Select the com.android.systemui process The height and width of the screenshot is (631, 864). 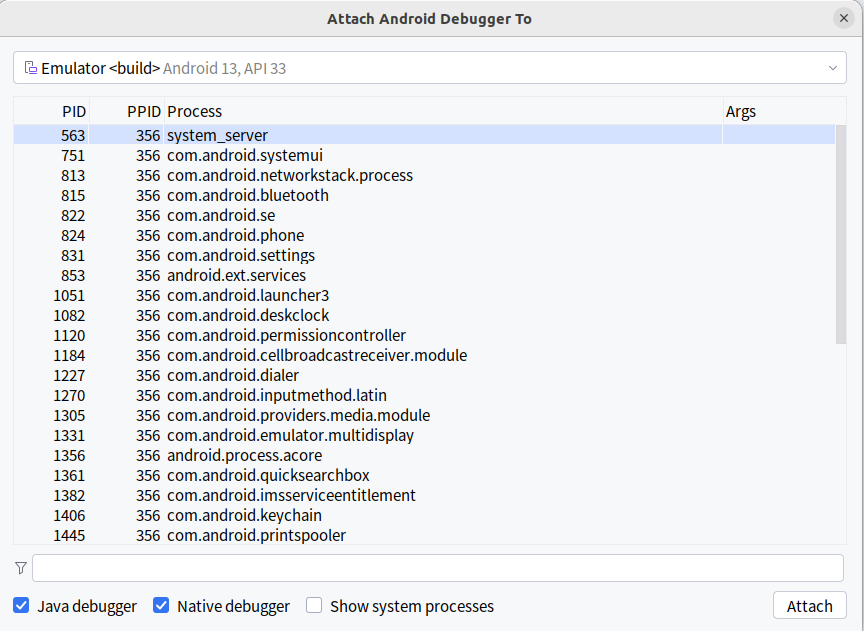click(424, 155)
